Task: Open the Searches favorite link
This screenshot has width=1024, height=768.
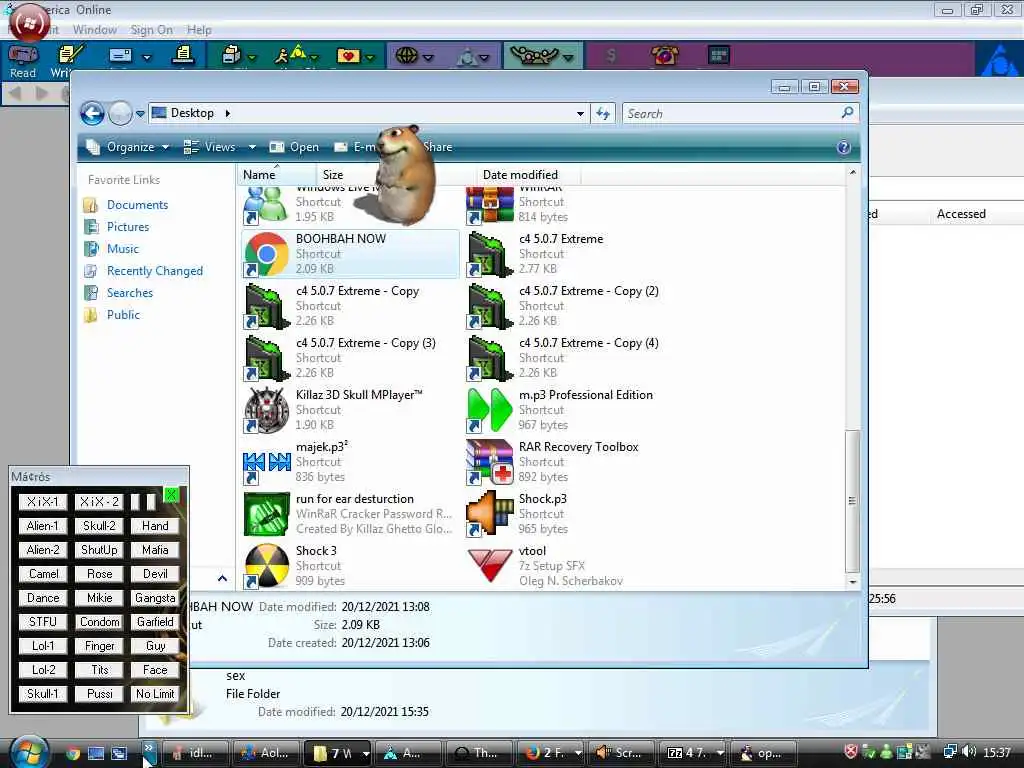Action: tap(130, 293)
